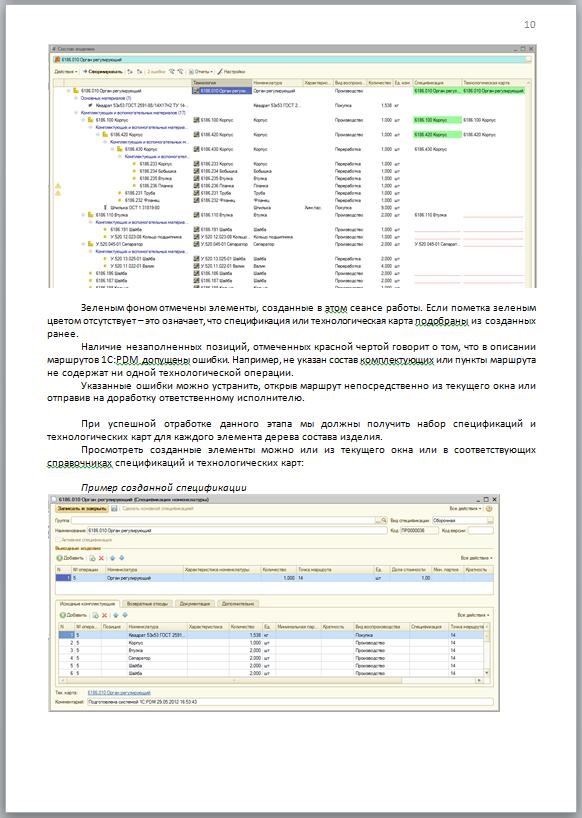Collapse the Основные материалы (7) group

click(x=76, y=98)
